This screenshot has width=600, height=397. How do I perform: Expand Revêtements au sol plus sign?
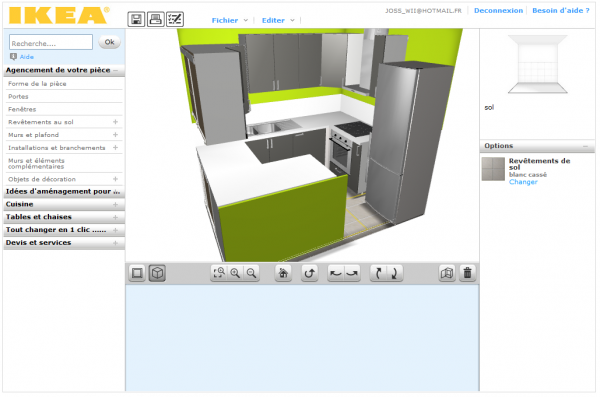(115, 122)
